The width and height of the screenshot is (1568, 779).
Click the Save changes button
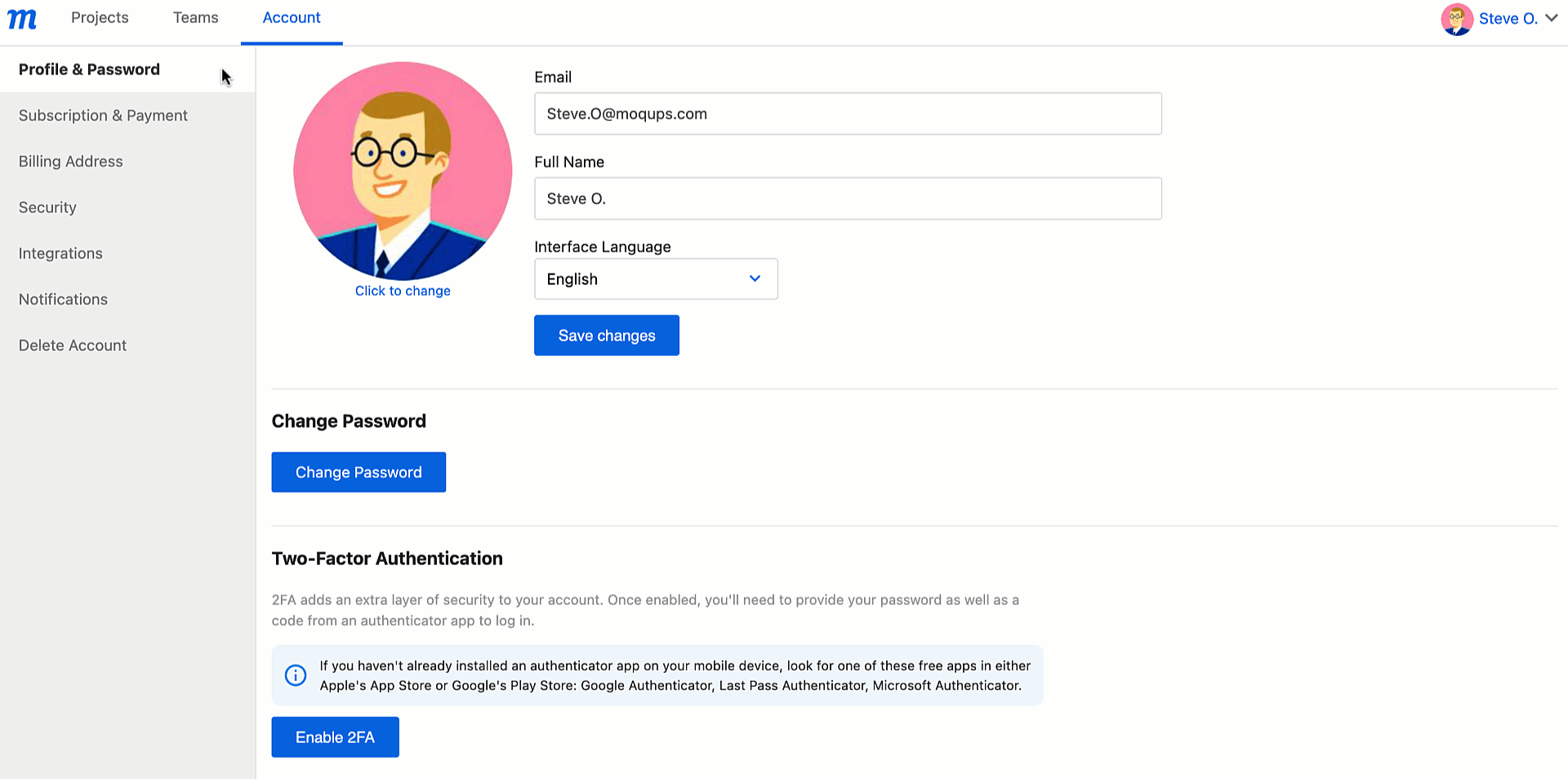click(x=606, y=335)
